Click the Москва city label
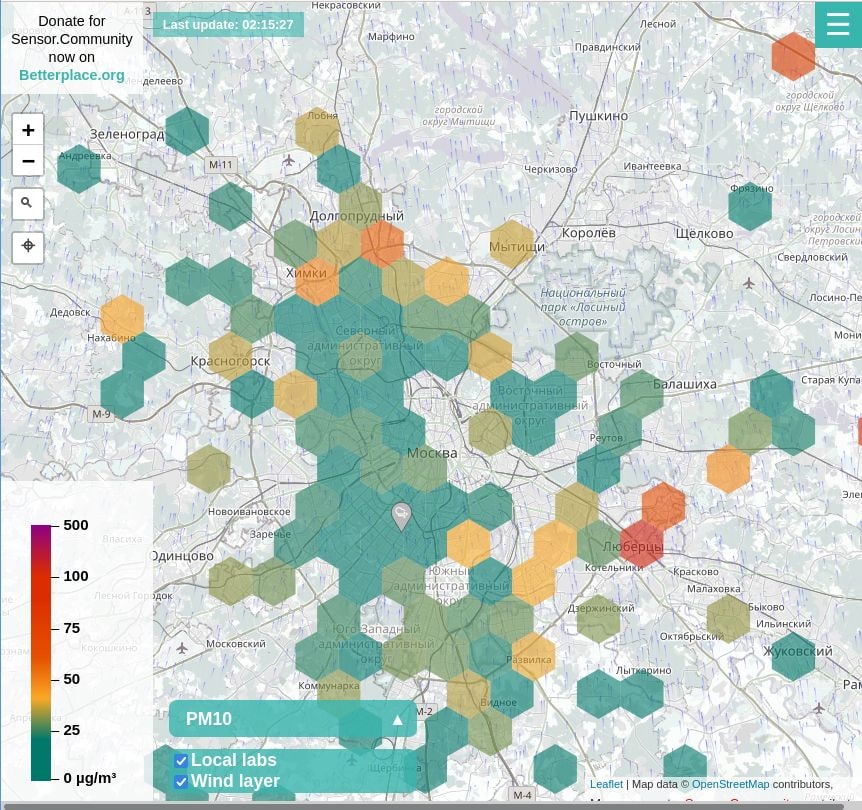Screen dimensions: 862x810 click(432, 453)
